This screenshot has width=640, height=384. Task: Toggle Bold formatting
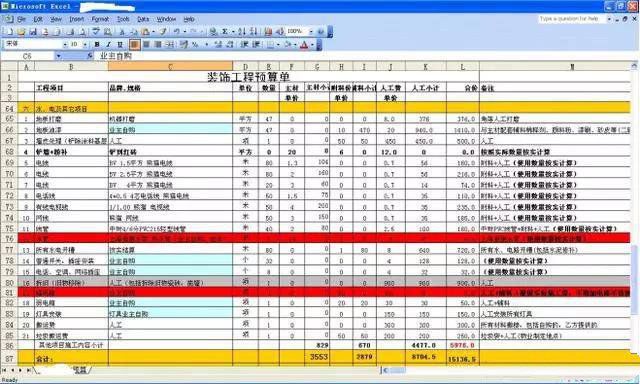tap(97, 44)
